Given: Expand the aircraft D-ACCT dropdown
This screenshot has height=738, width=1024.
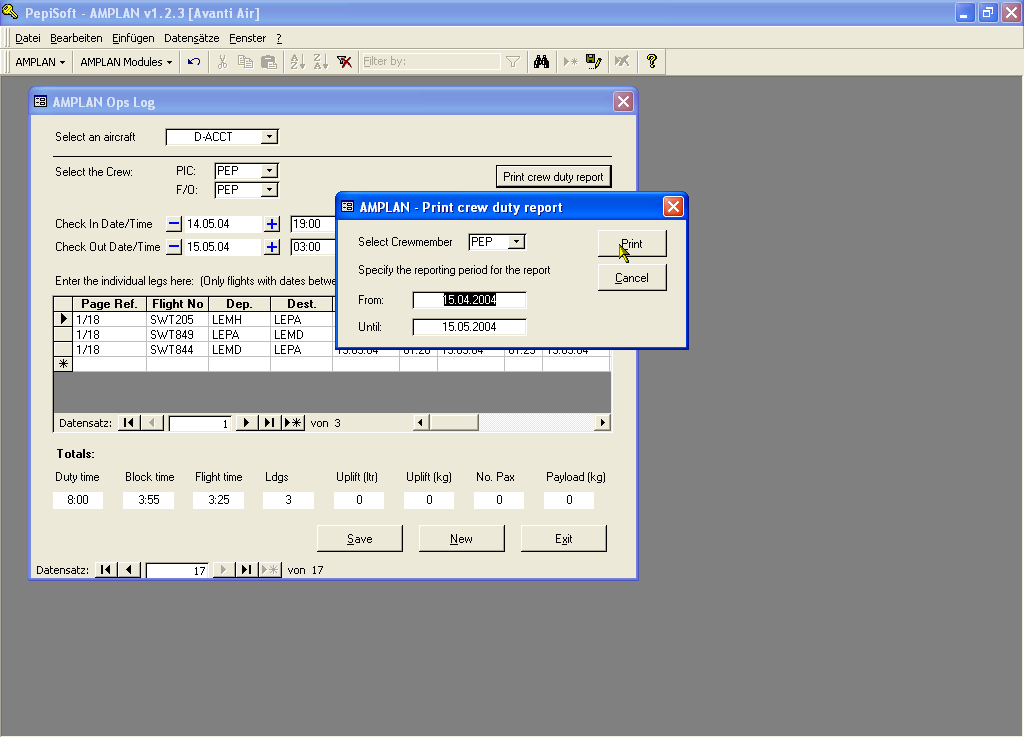Looking at the screenshot, I should click(x=270, y=137).
